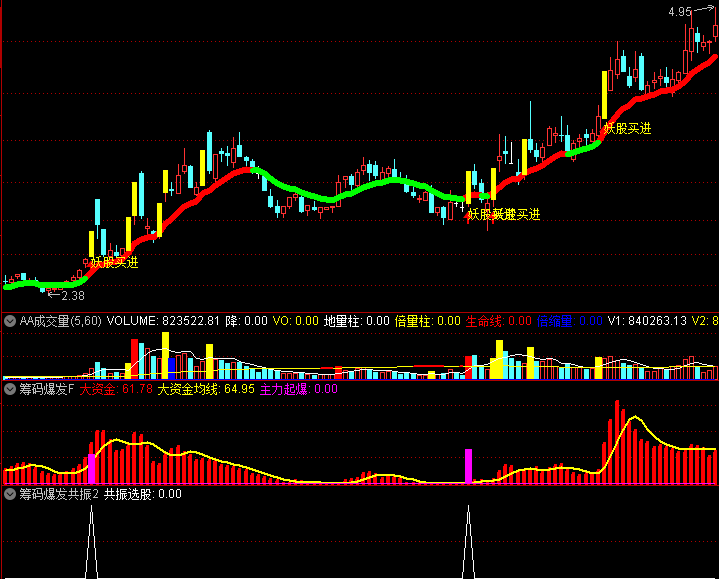Click the 大资金均线: 64.95 label

(206, 389)
